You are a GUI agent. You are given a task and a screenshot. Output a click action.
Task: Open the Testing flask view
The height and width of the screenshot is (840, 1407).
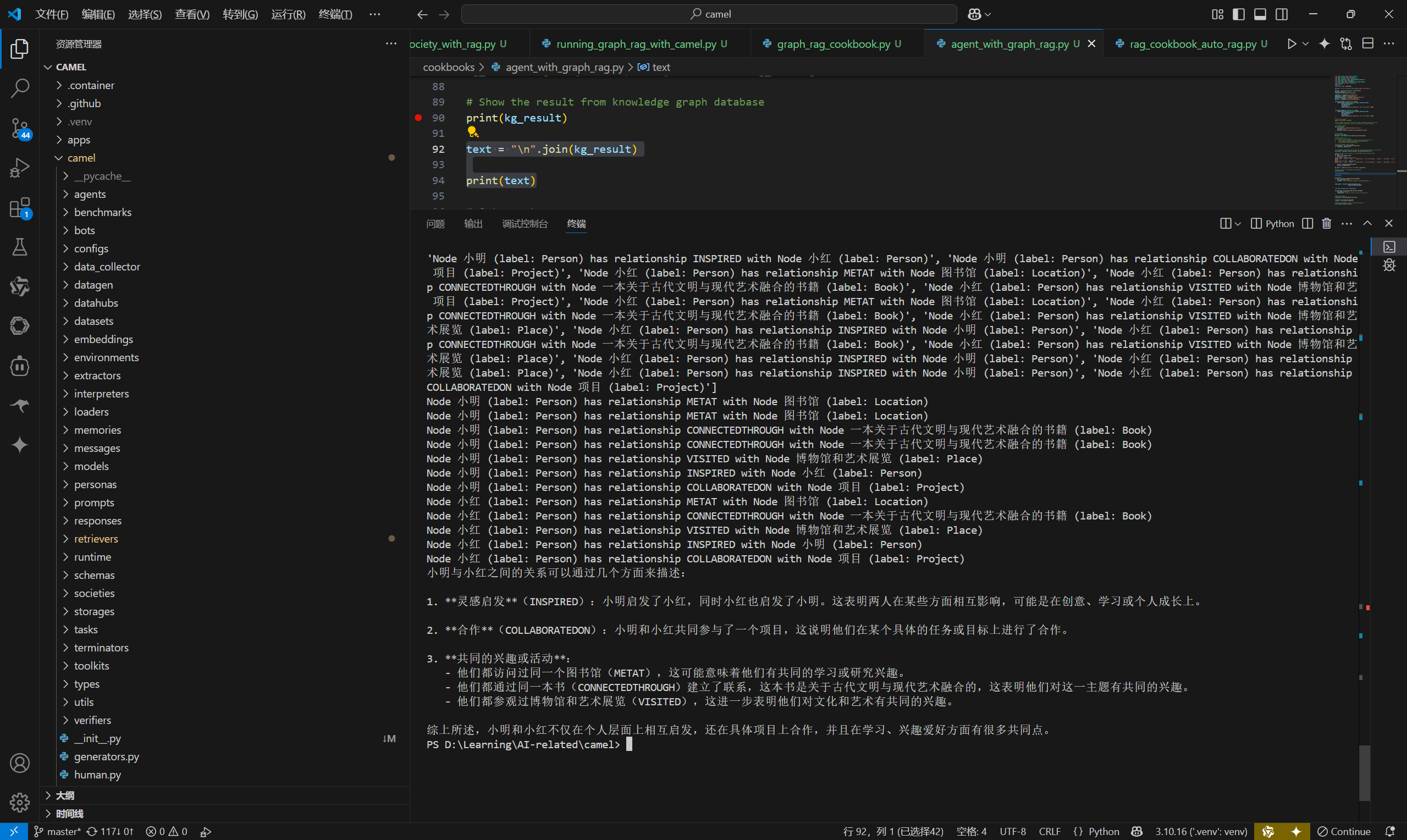coord(20,247)
